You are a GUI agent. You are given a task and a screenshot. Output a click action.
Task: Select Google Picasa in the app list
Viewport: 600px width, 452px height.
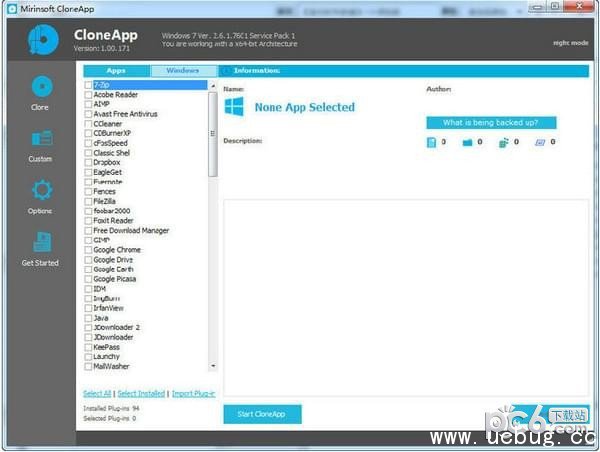pyautogui.click(x=115, y=279)
